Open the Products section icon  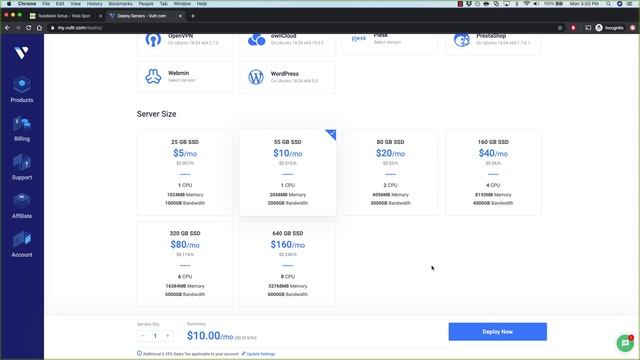[22, 85]
